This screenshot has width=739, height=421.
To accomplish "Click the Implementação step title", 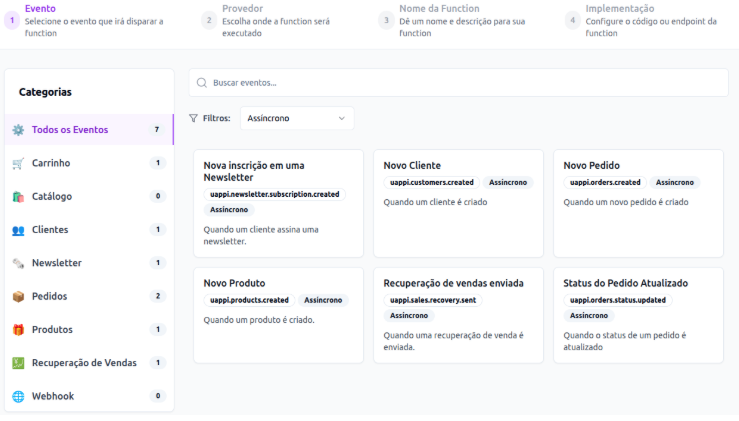I will click(620, 8).
